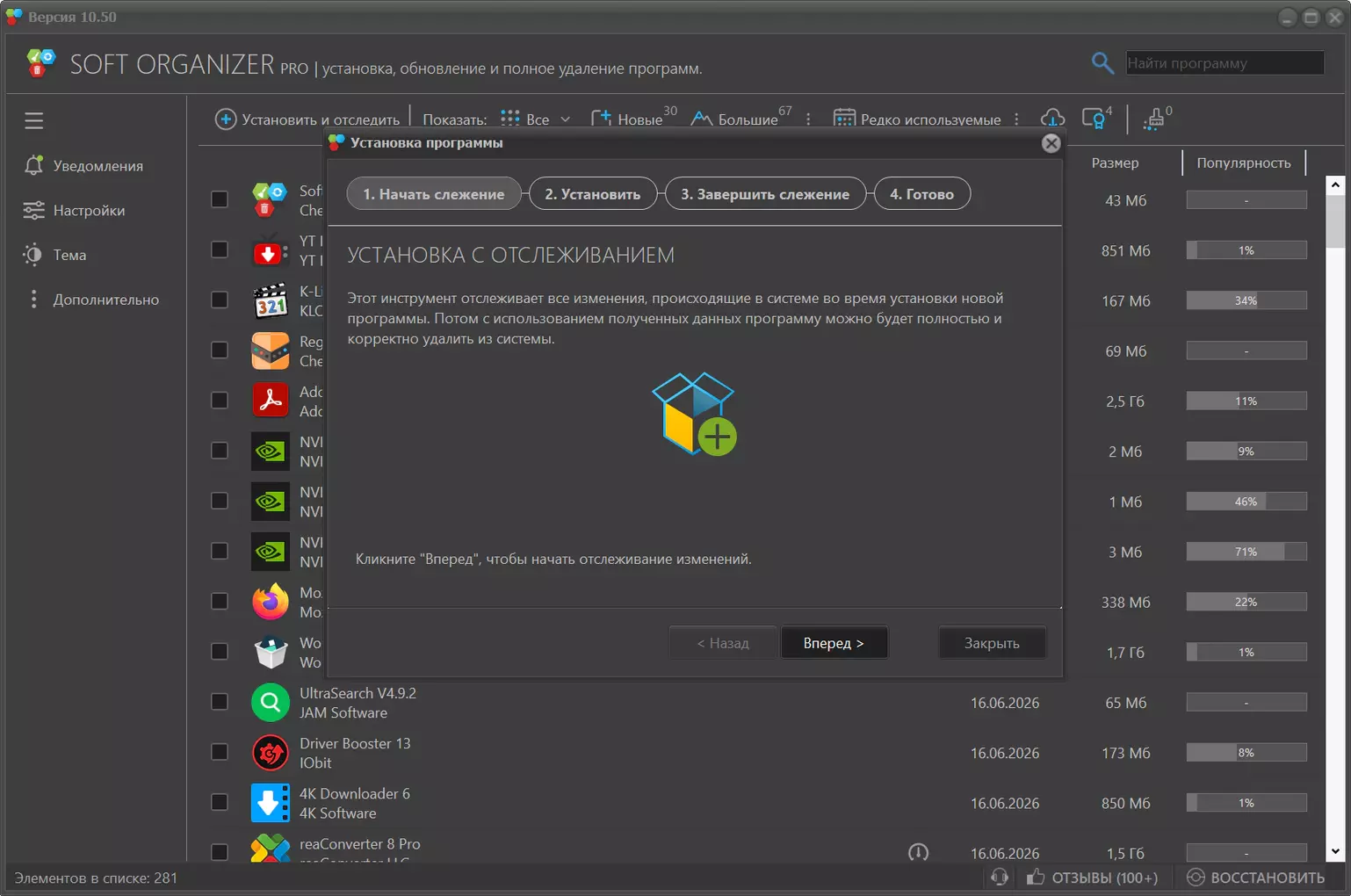This screenshot has width=1351, height=896.
Task: Click the Adobe Acrobat icon
Action: point(270,401)
